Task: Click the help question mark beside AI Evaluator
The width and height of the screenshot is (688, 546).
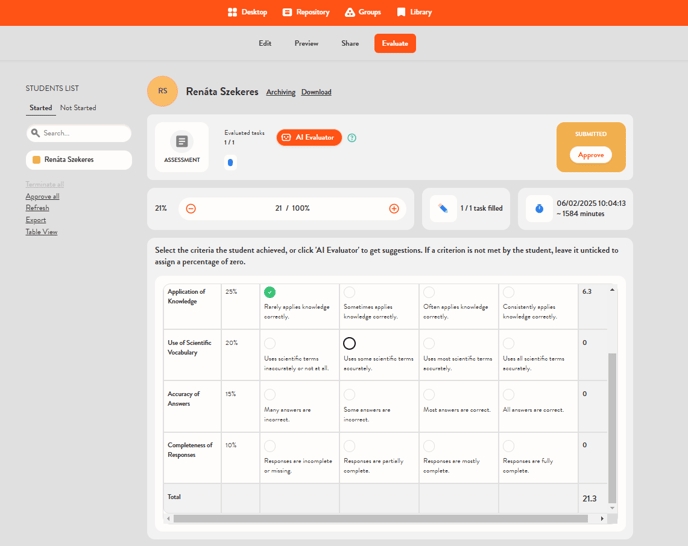Action: [x=352, y=138]
